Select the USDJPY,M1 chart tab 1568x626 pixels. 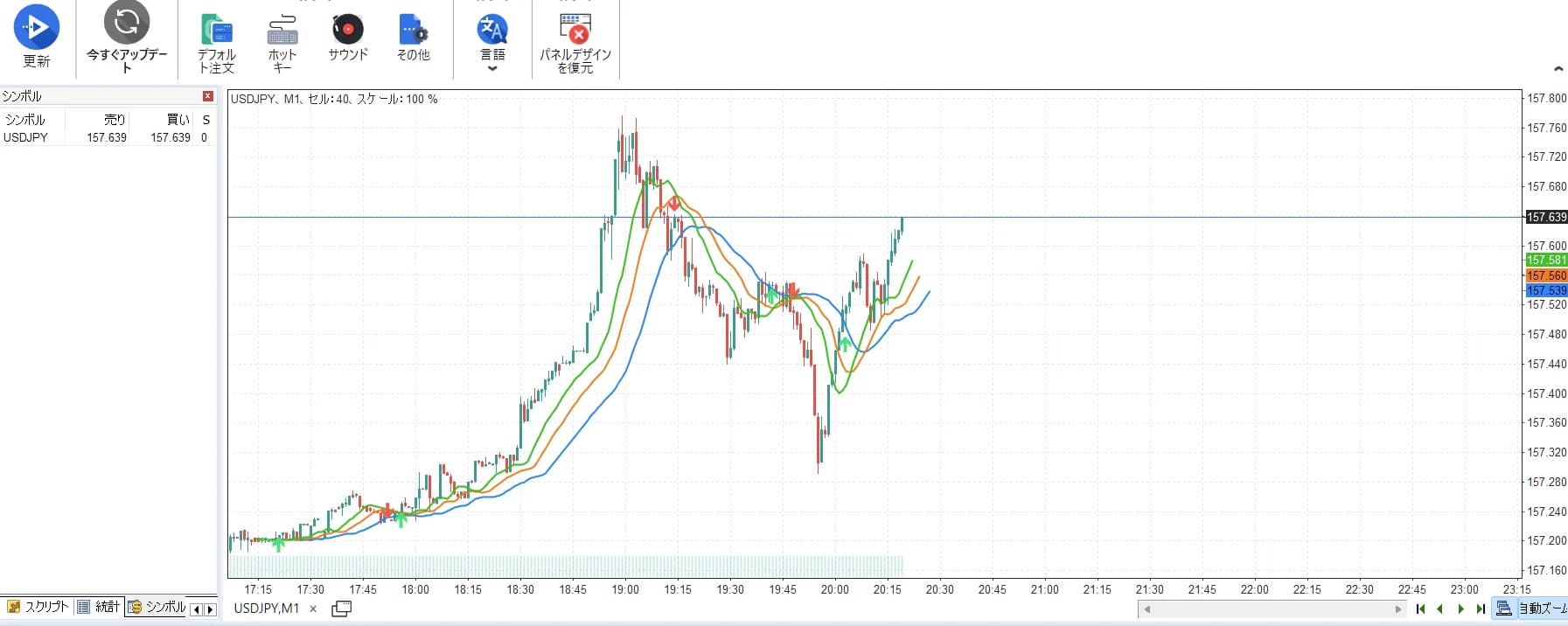tap(267, 609)
